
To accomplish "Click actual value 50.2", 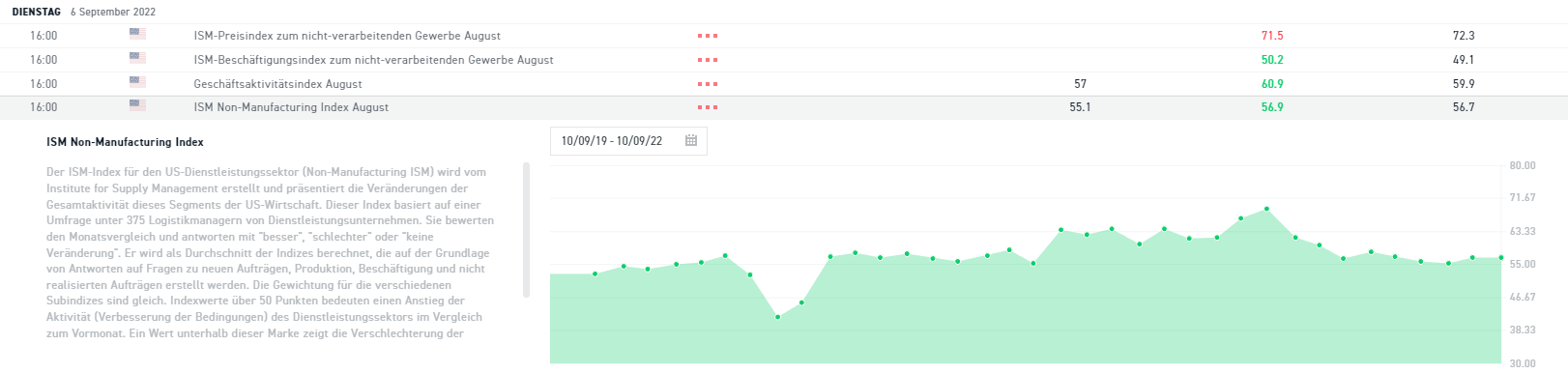I will coord(1272,60).
